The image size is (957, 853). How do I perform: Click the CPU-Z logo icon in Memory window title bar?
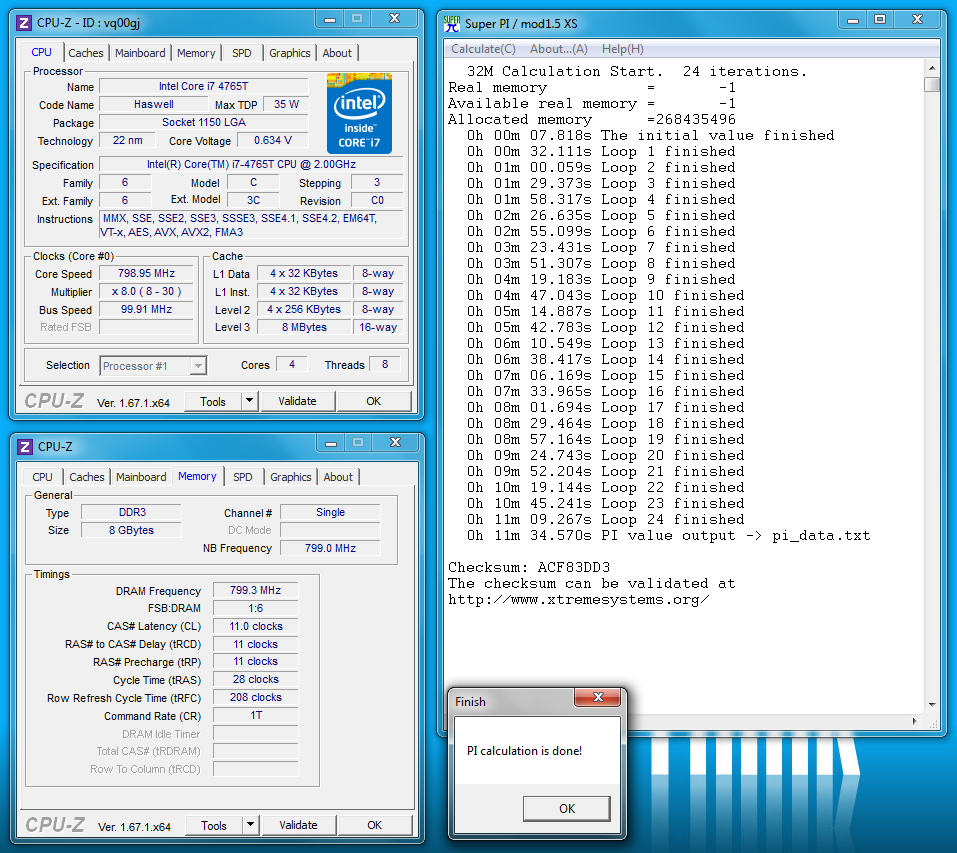pos(24,447)
